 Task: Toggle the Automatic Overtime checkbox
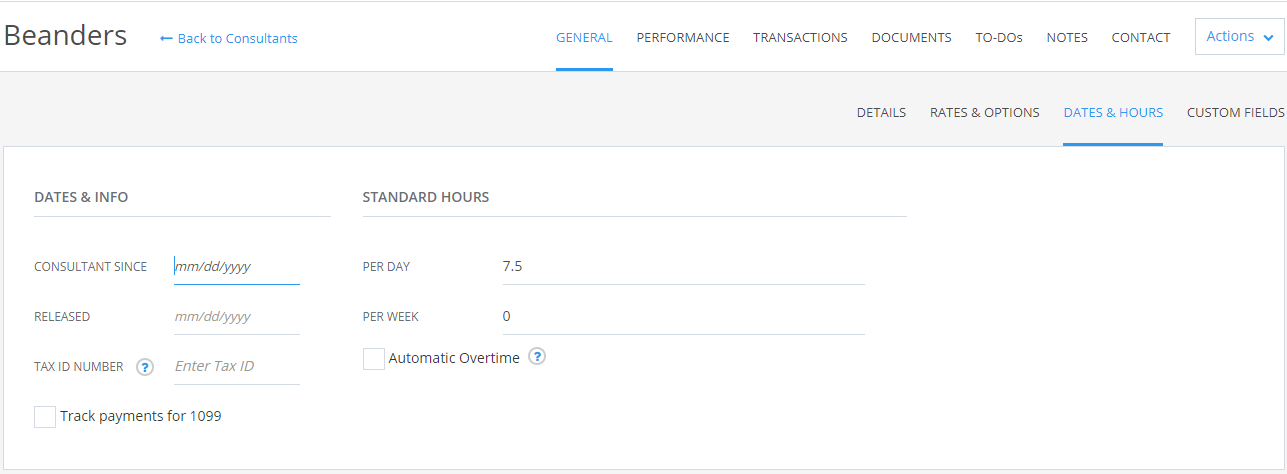(x=374, y=358)
